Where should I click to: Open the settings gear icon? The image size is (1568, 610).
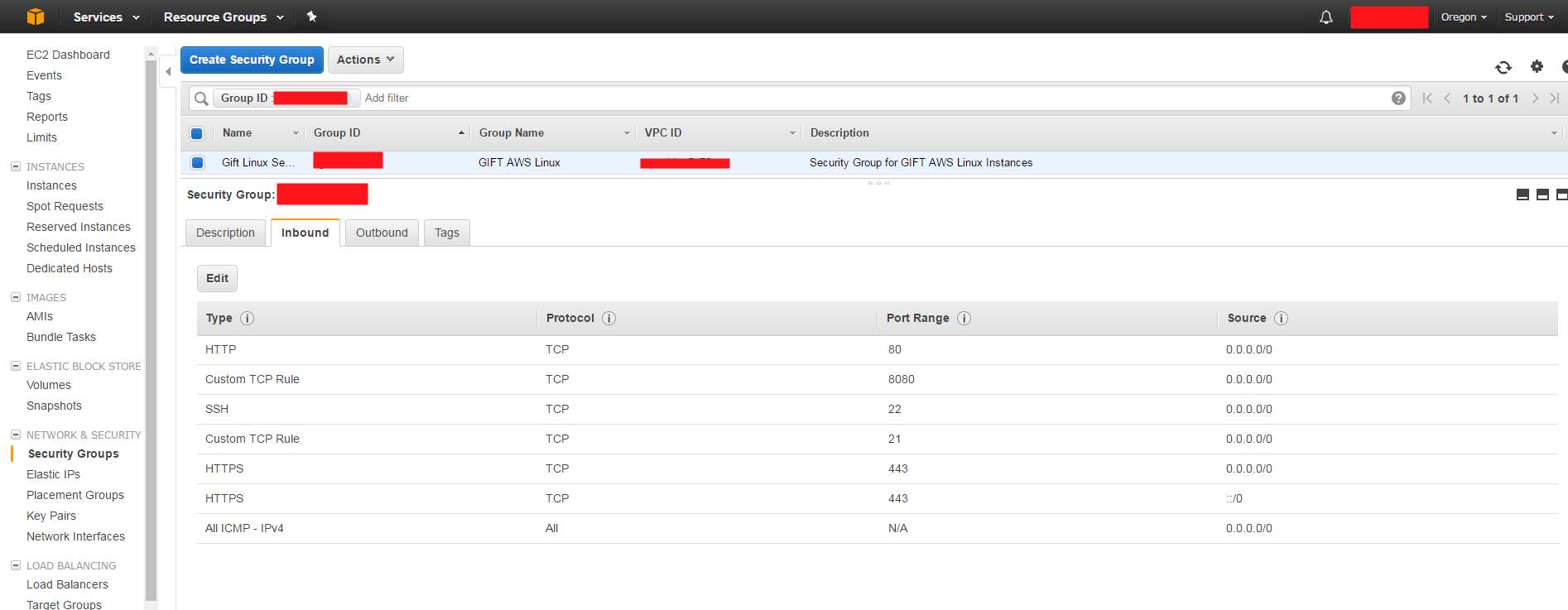(1537, 66)
